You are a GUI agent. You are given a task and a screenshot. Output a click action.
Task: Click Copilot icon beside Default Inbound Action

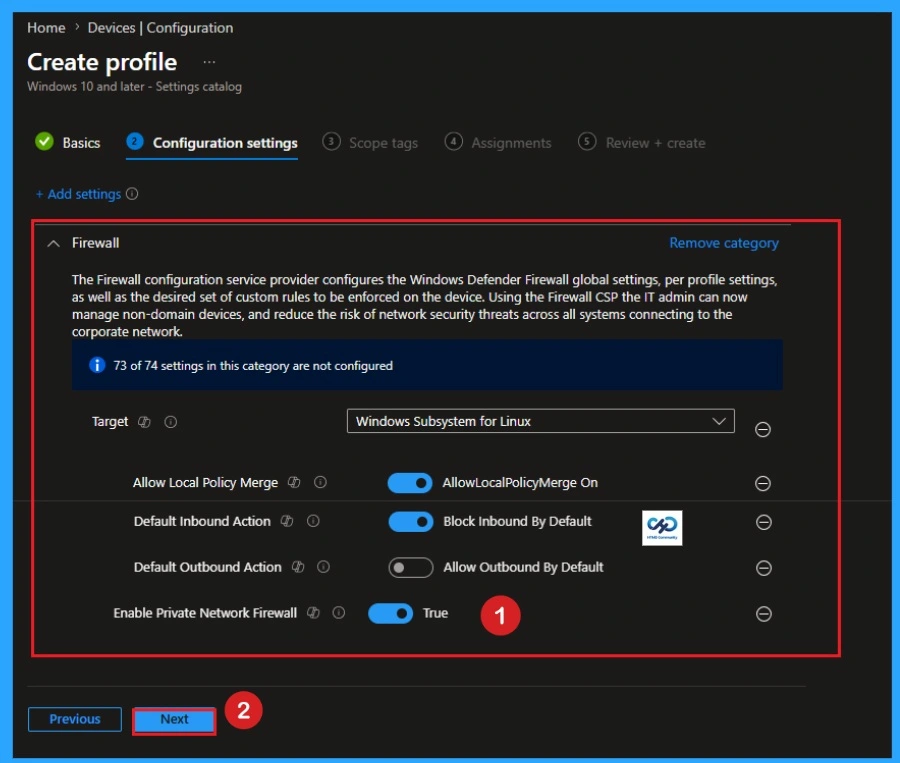click(286, 521)
